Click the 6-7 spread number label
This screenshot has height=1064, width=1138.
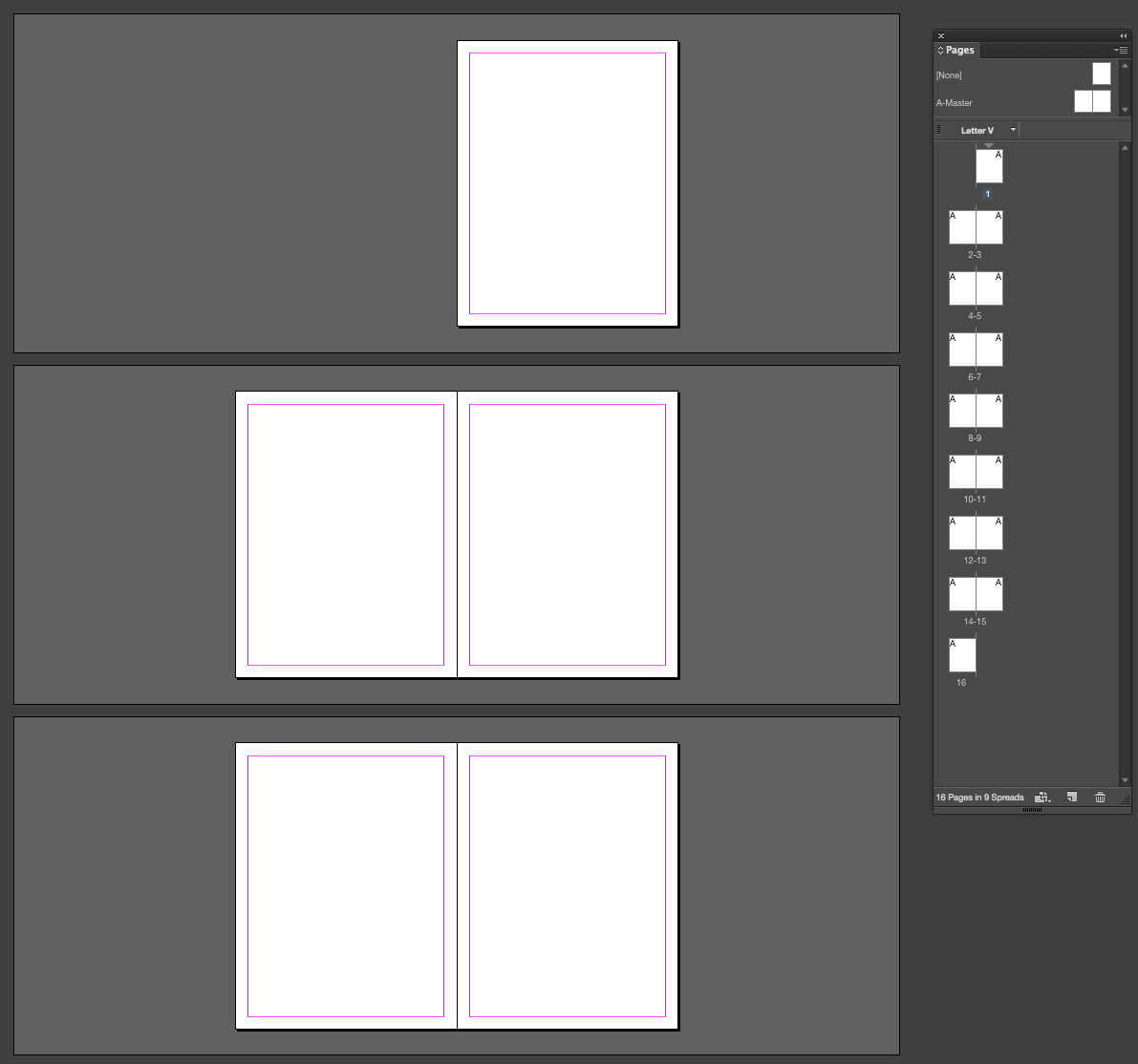pyautogui.click(x=975, y=377)
